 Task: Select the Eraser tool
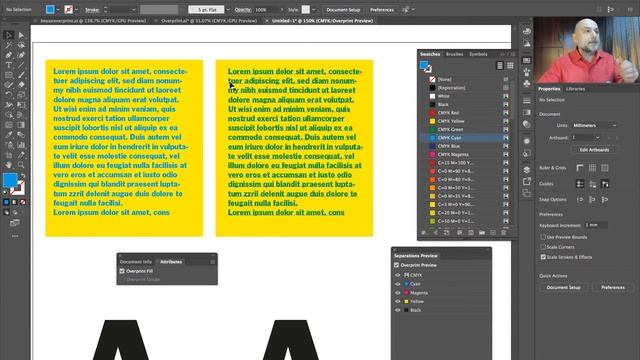[x=21, y=85]
